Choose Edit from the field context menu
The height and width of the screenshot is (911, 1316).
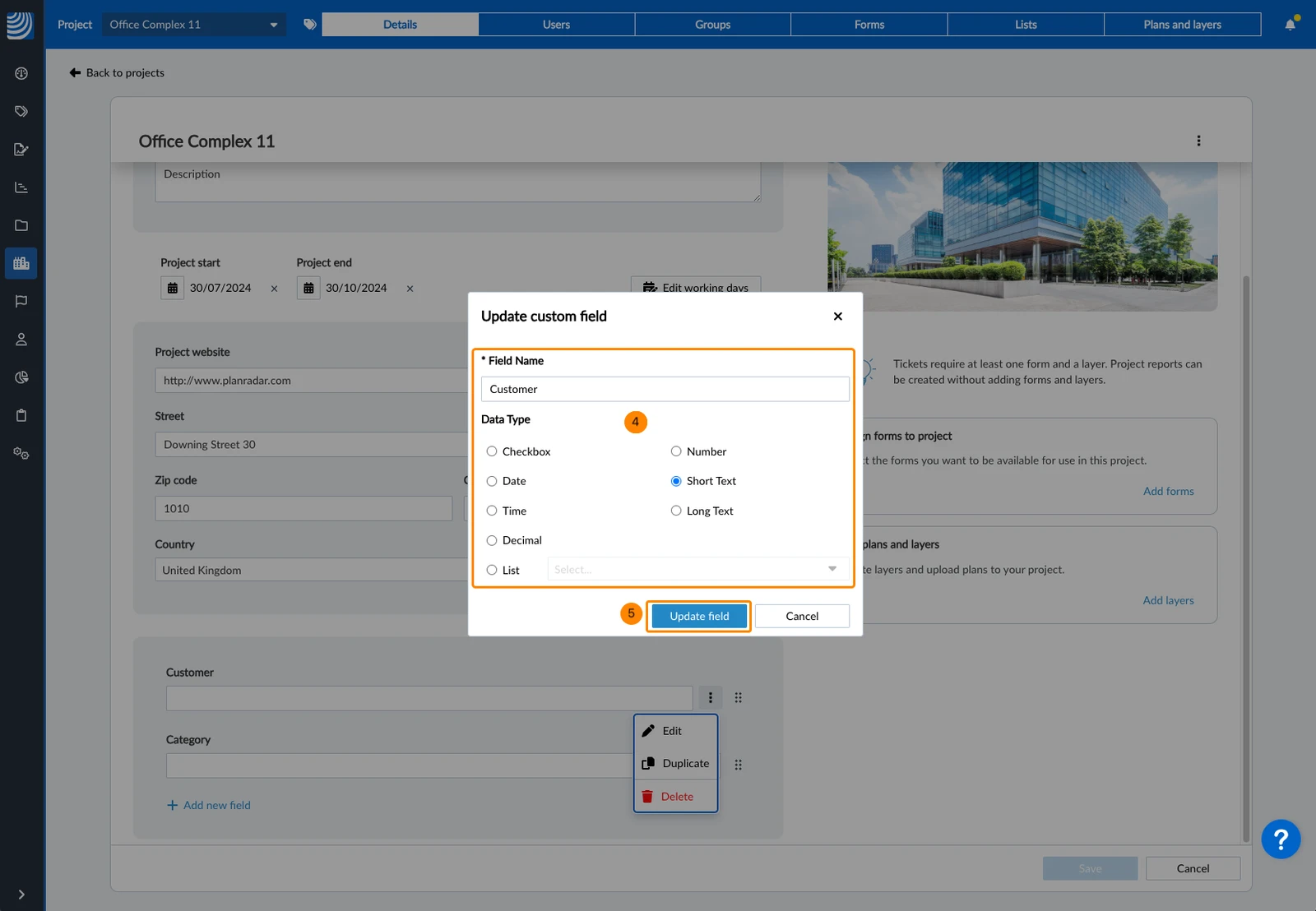coord(676,731)
